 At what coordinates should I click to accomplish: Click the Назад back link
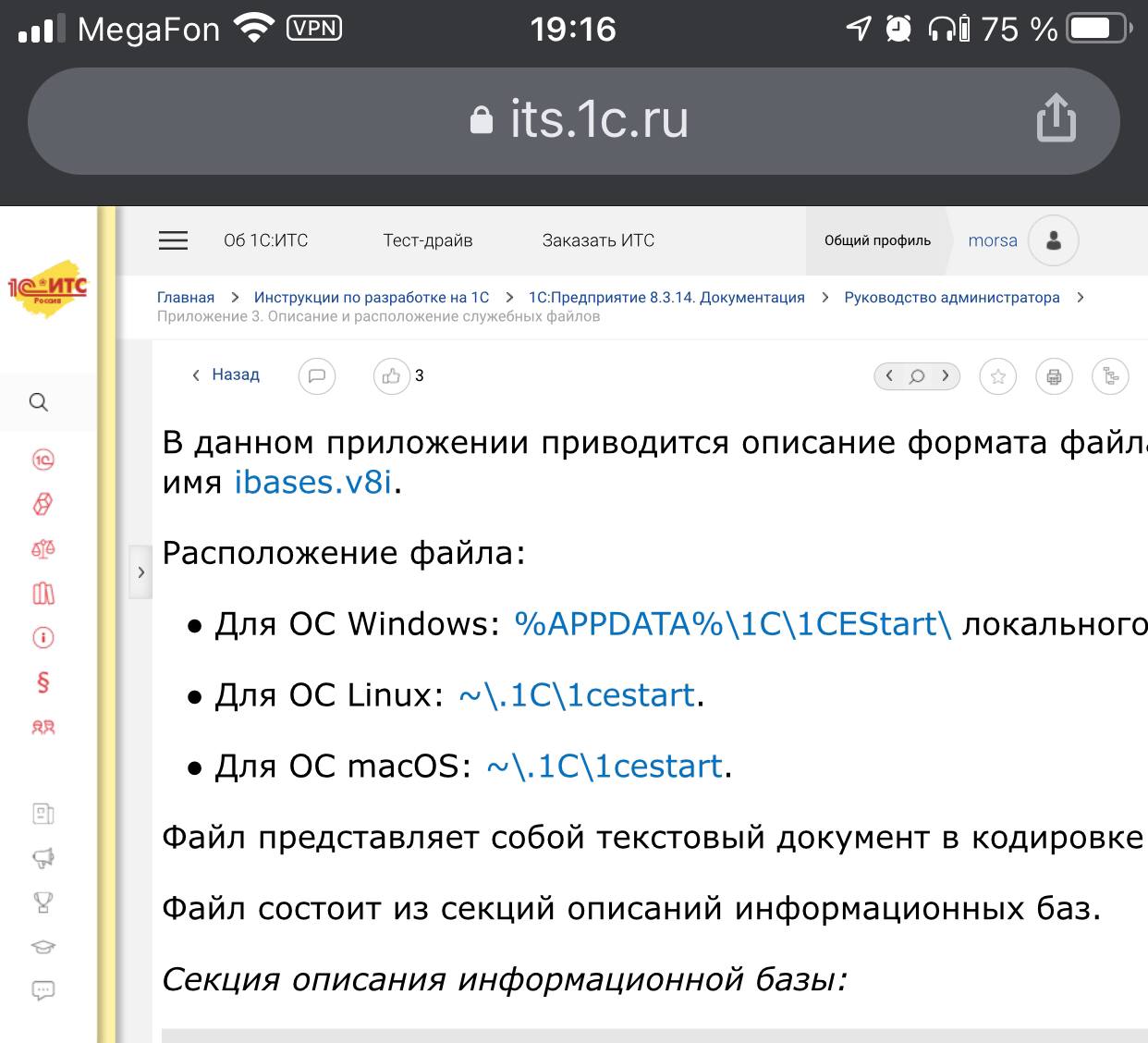pyautogui.click(x=226, y=374)
